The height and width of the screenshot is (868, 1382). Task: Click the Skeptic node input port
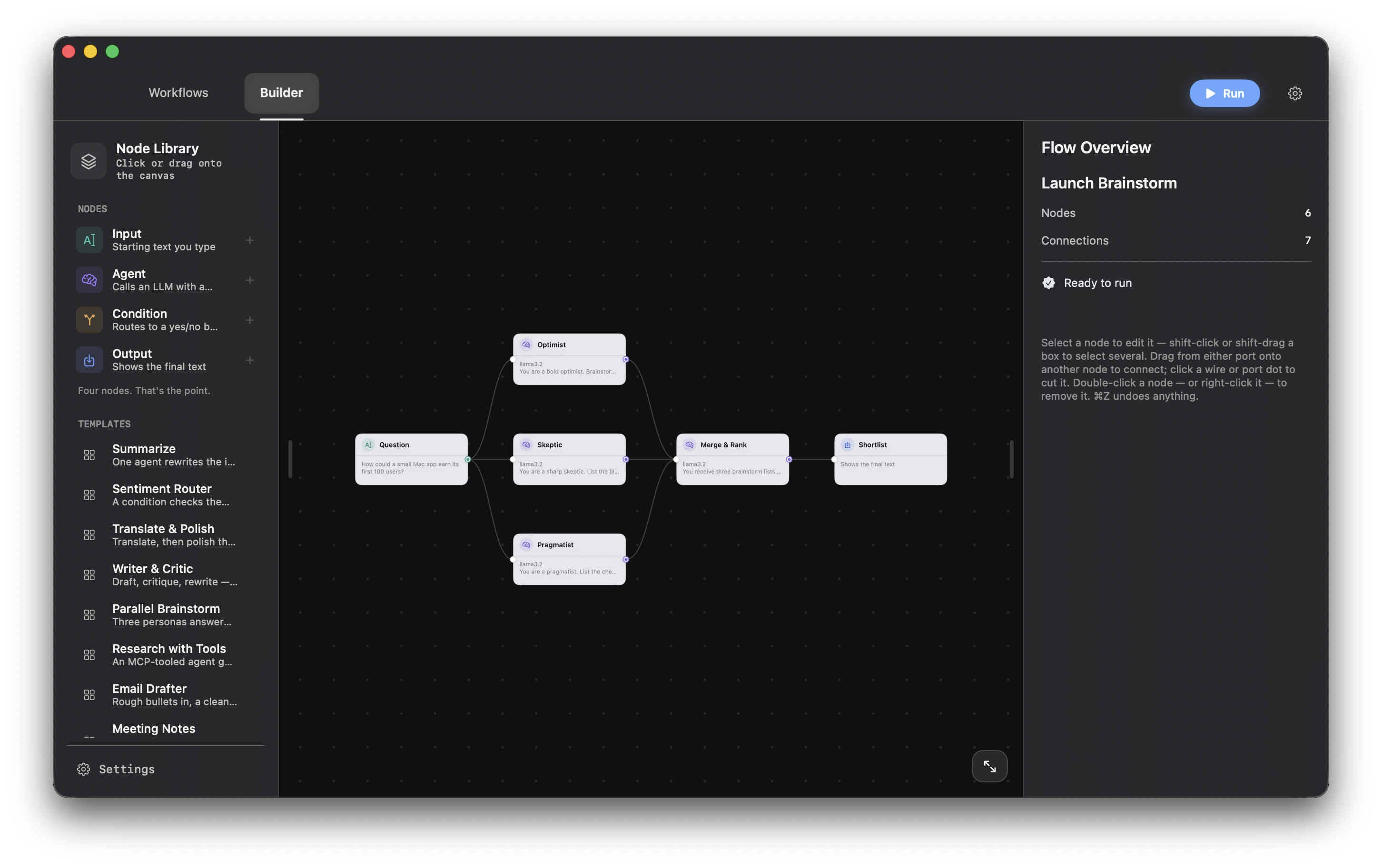513,459
